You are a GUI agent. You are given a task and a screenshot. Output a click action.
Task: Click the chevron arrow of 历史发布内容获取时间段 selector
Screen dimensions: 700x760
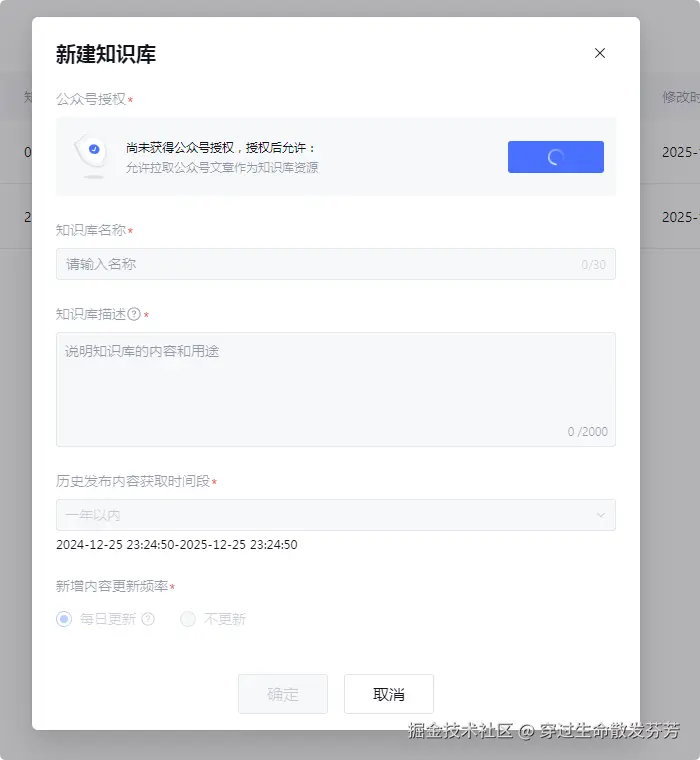click(x=601, y=515)
